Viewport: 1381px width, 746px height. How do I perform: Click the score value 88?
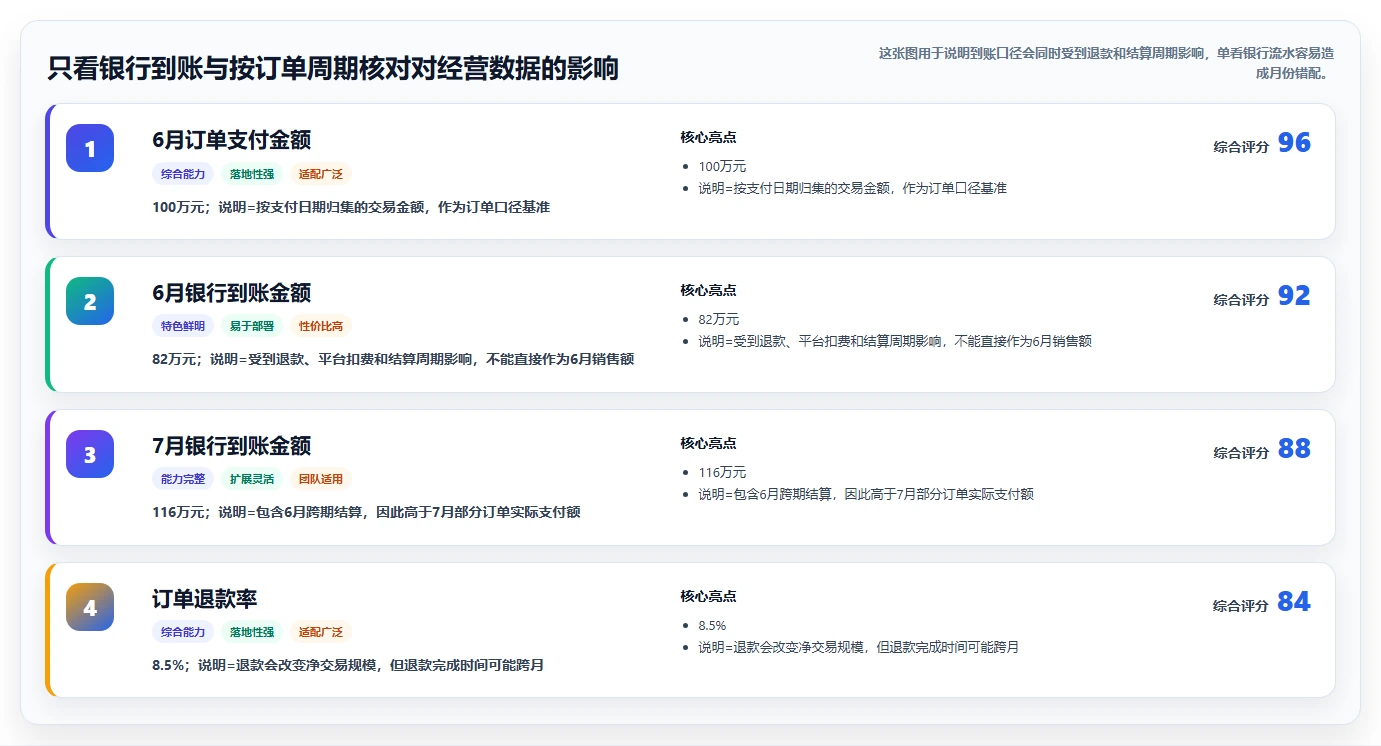point(1294,449)
